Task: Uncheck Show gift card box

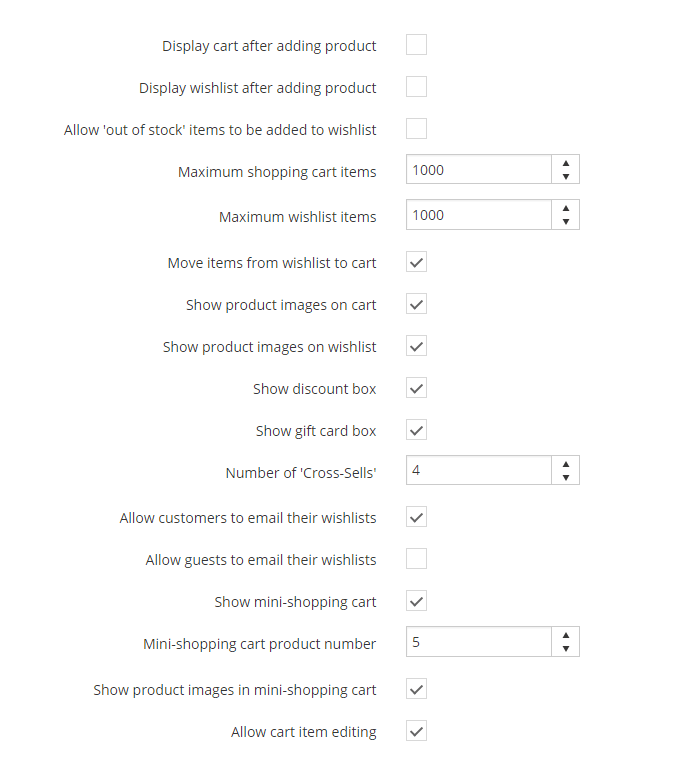Action: [x=416, y=430]
